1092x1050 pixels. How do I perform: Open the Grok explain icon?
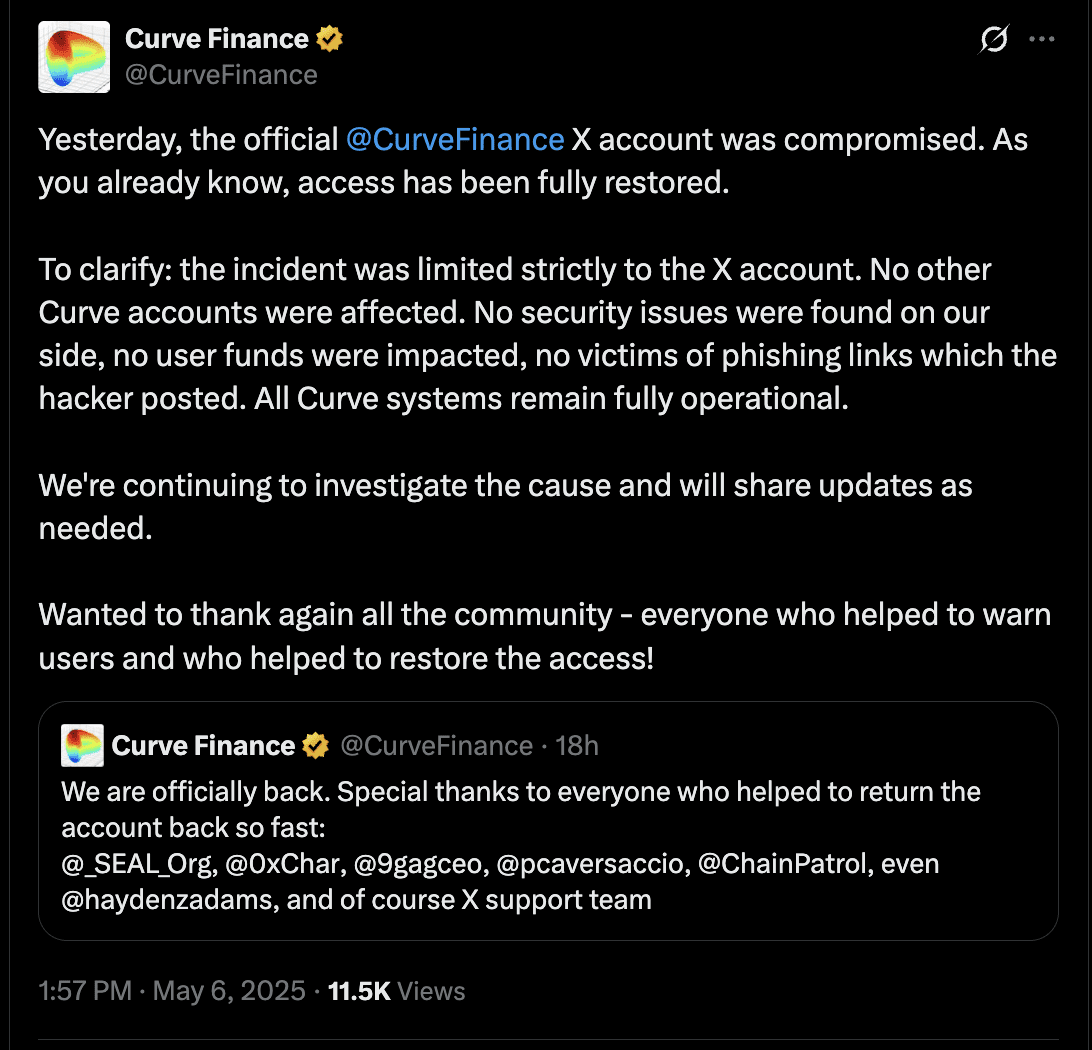993,39
